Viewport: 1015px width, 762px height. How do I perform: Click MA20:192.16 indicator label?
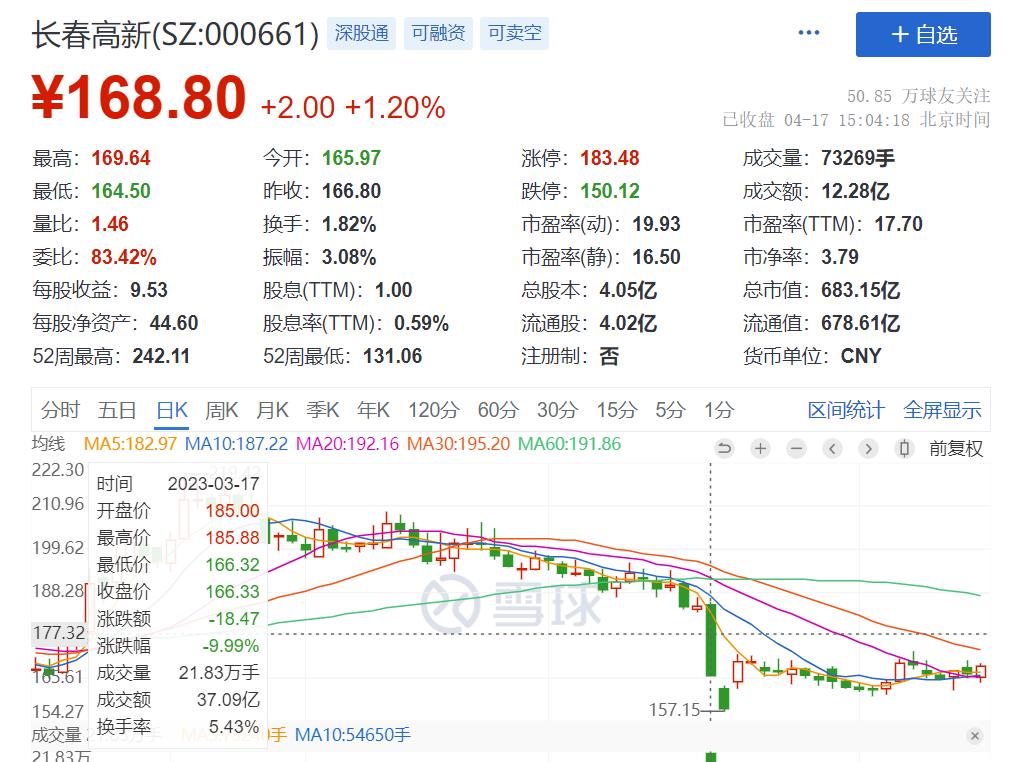(348, 444)
